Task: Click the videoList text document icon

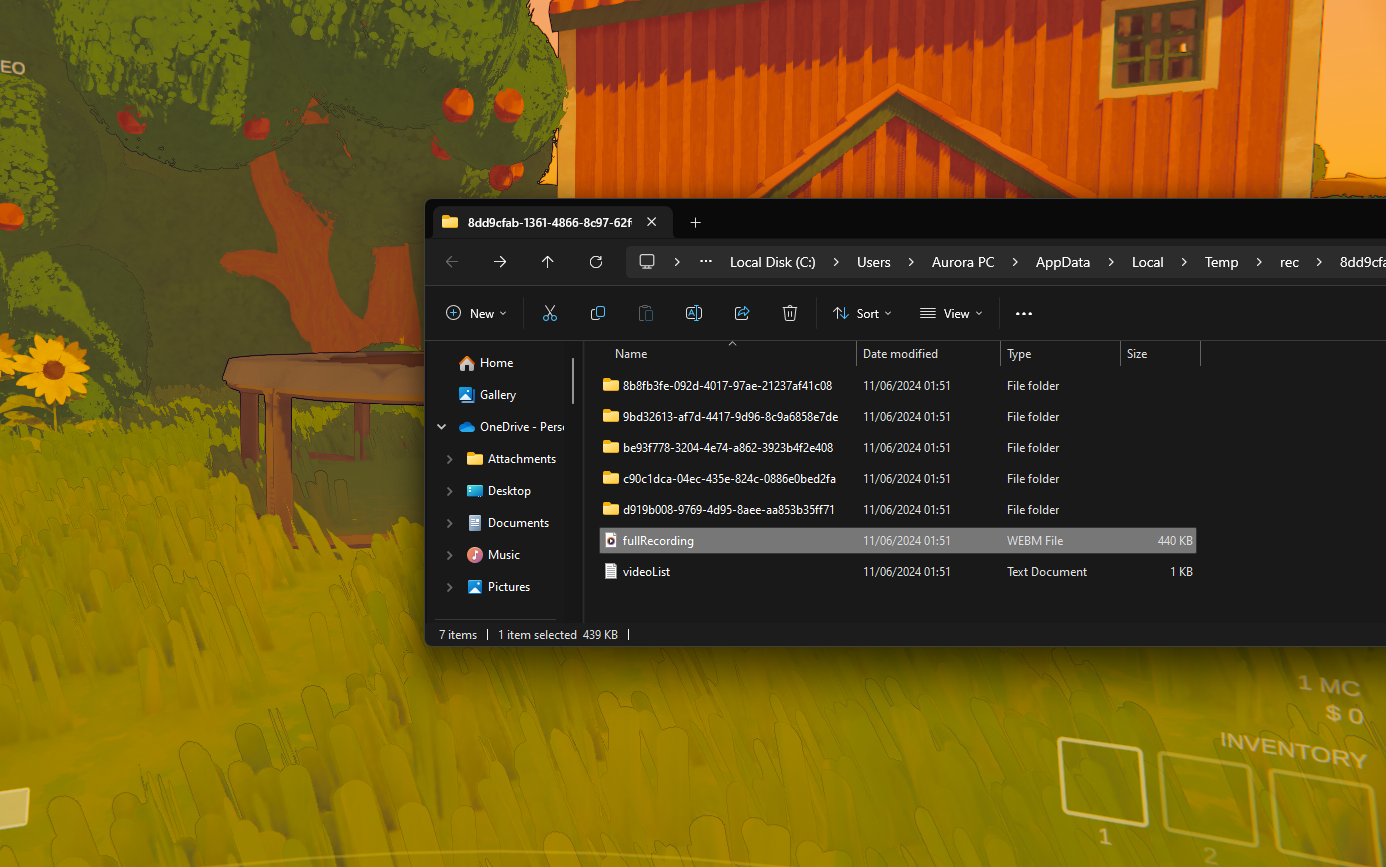Action: coord(611,572)
